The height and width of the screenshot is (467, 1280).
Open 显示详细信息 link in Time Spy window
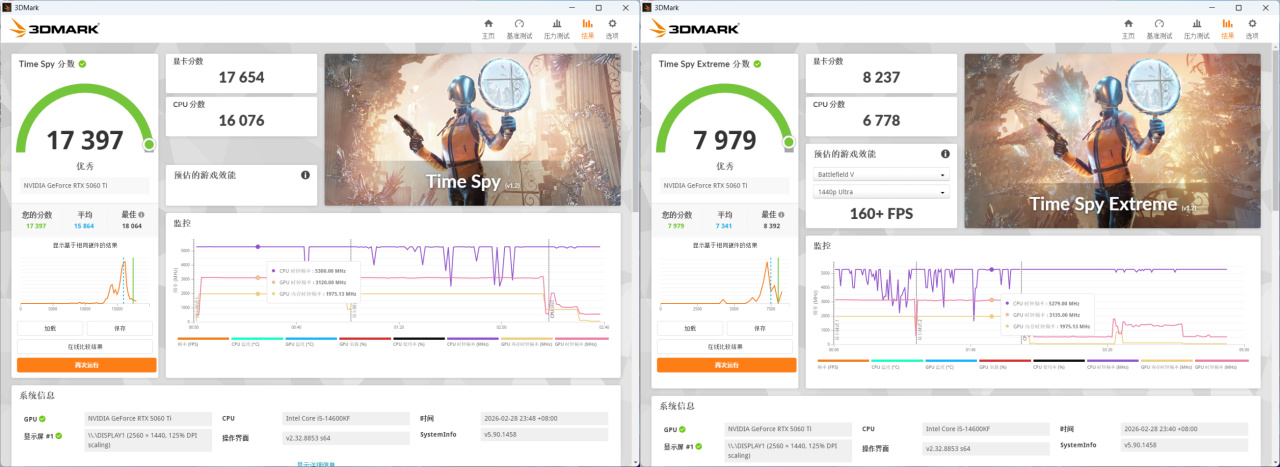point(316,464)
